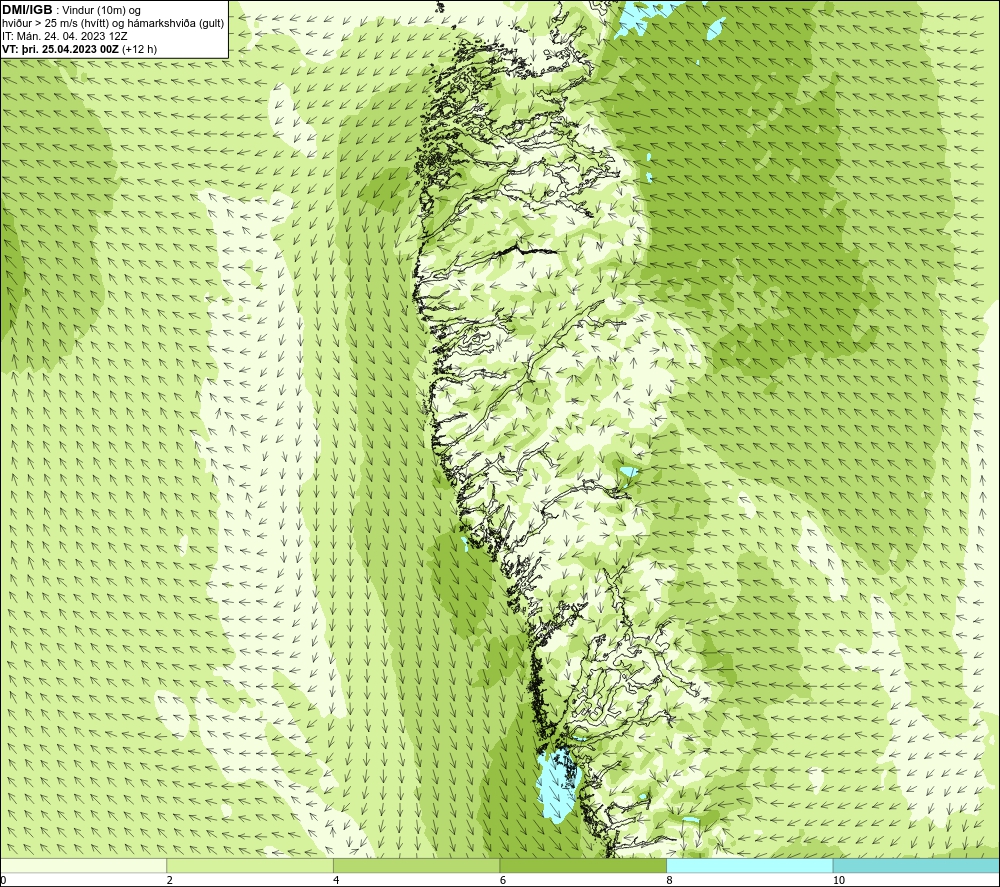
Task: Click the 0–2 m/s palest color band
Action: (84, 865)
